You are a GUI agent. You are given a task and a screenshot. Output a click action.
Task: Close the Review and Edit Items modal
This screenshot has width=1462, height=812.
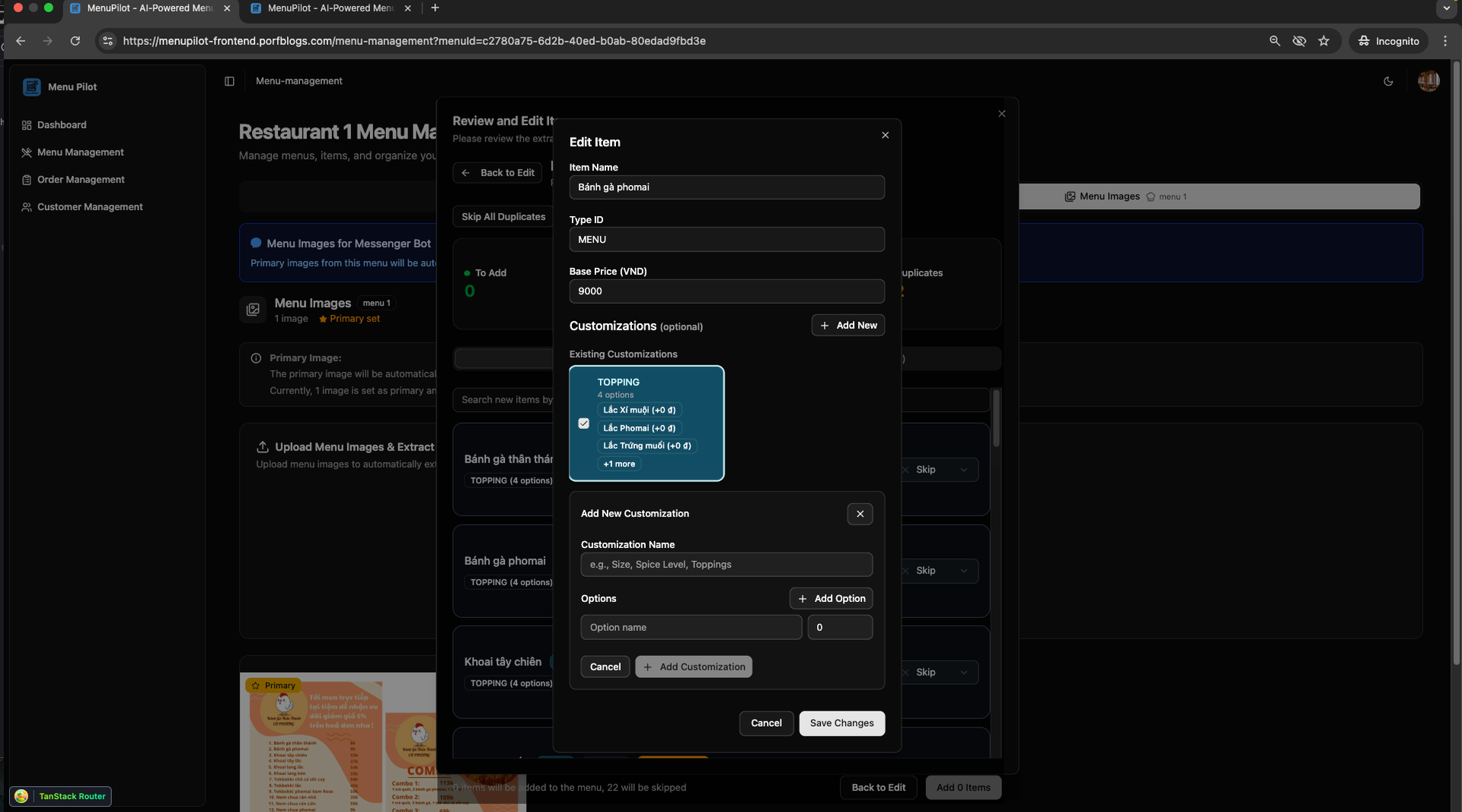click(1001, 114)
